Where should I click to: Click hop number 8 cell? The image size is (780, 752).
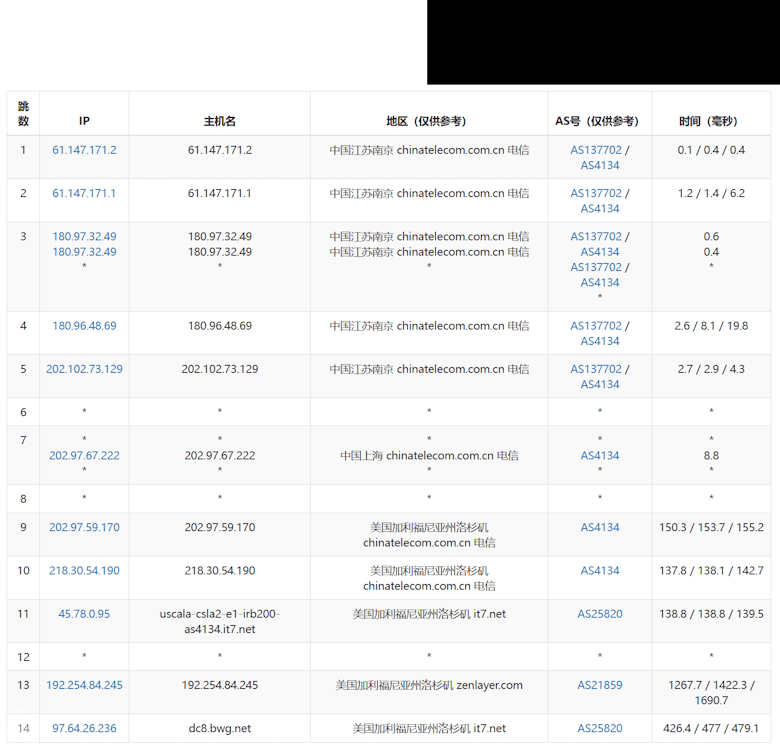pyautogui.click(x=23, y=499)
